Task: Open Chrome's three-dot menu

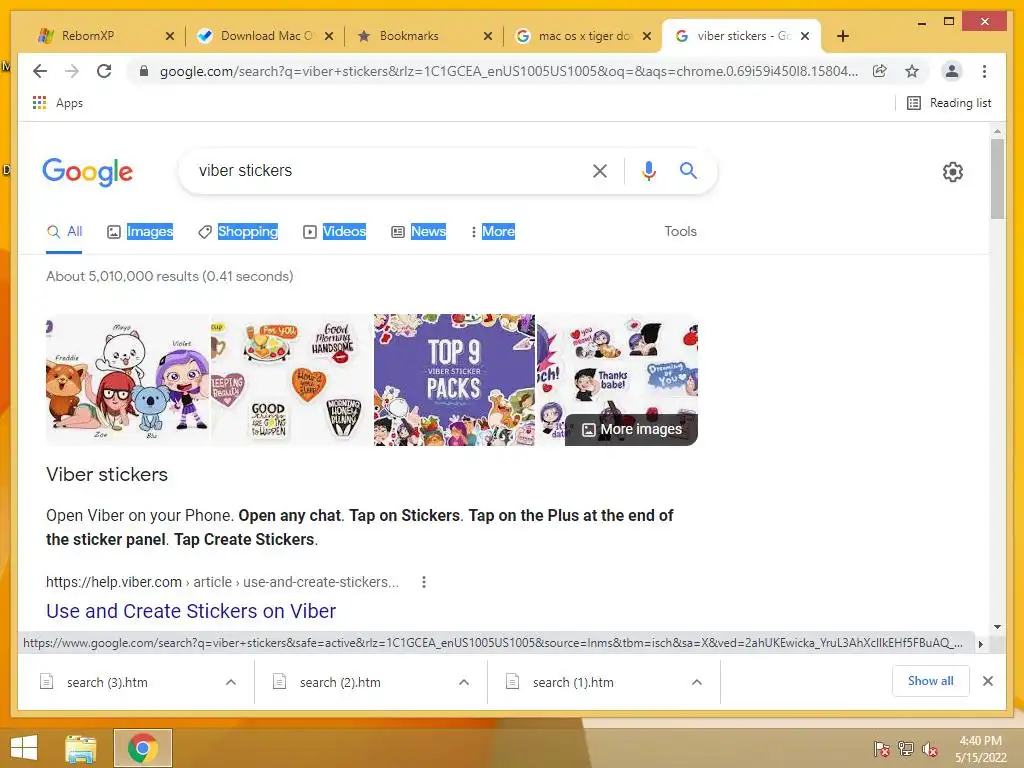Action: tap(984, 71)
